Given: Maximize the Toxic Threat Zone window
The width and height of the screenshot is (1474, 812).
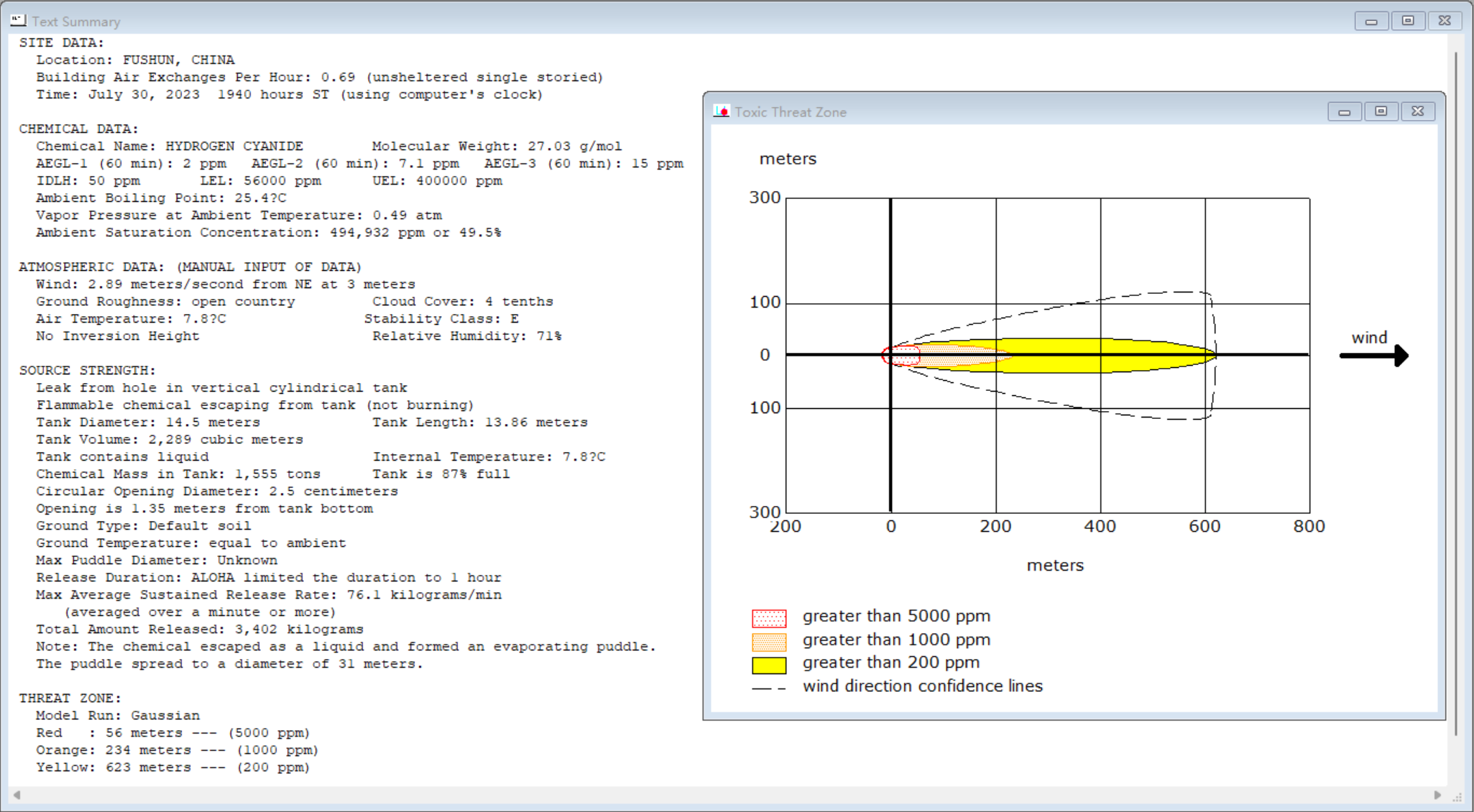Looking at the screenshot, I should 1381,111.
